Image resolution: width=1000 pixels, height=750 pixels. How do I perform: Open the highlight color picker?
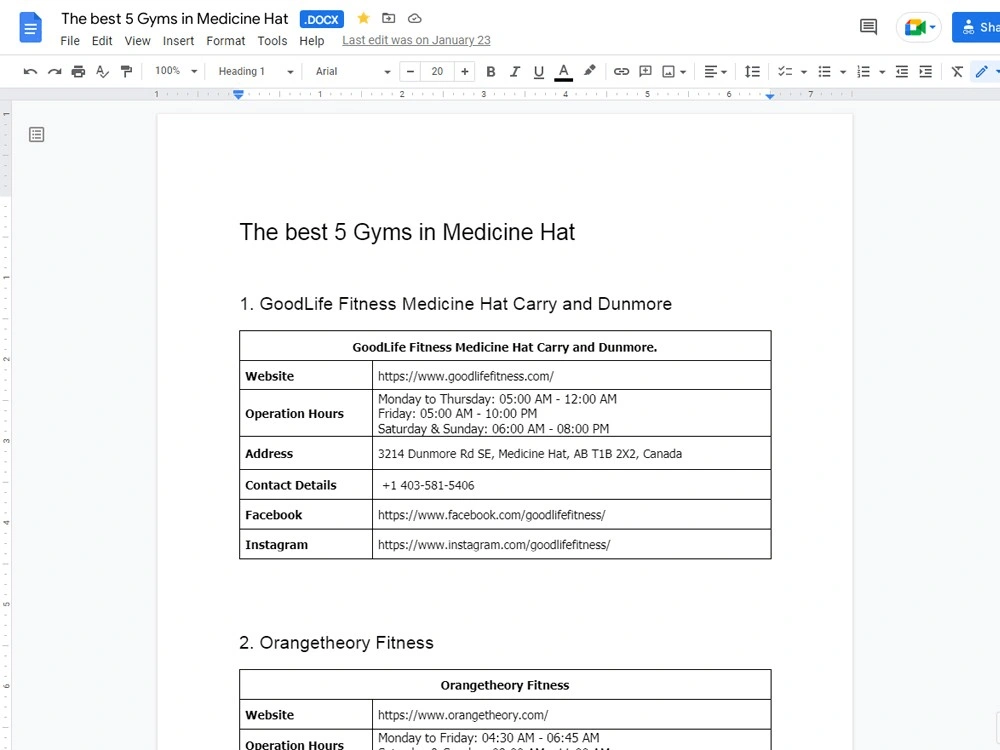click(x=589, y=71)
